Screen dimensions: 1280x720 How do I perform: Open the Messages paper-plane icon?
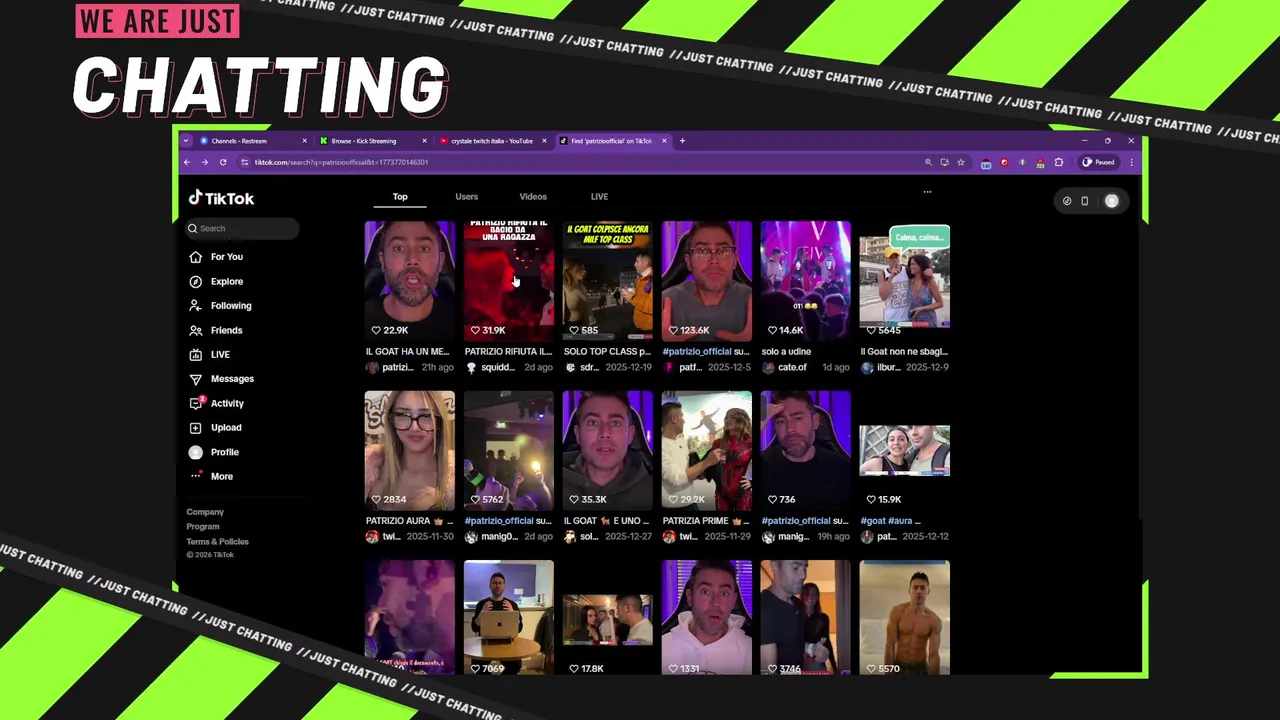196,379
